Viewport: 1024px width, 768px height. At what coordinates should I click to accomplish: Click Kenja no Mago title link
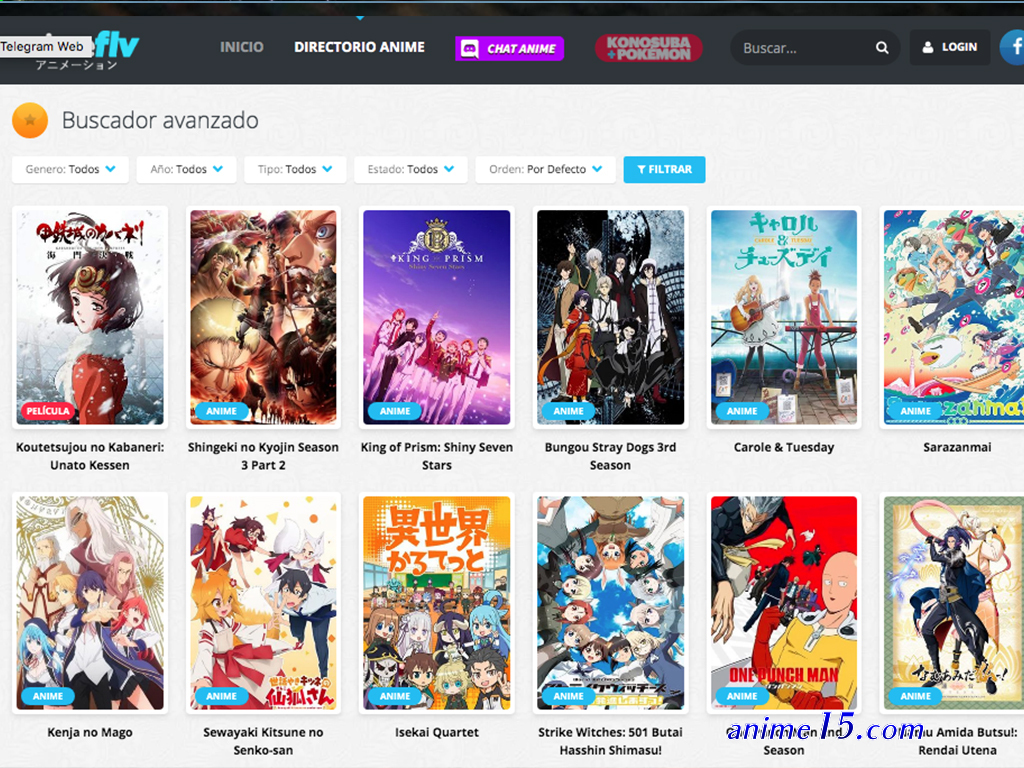pos(90,733)
